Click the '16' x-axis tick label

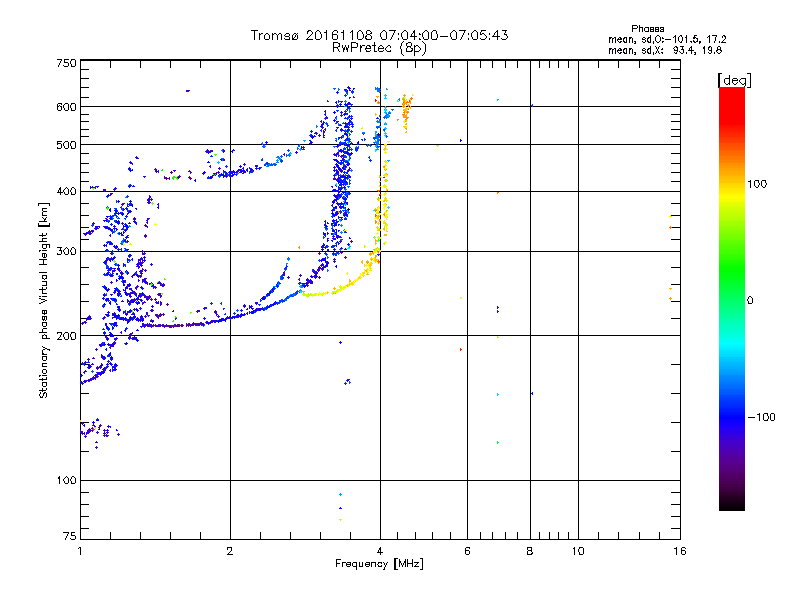coord(680,551)
